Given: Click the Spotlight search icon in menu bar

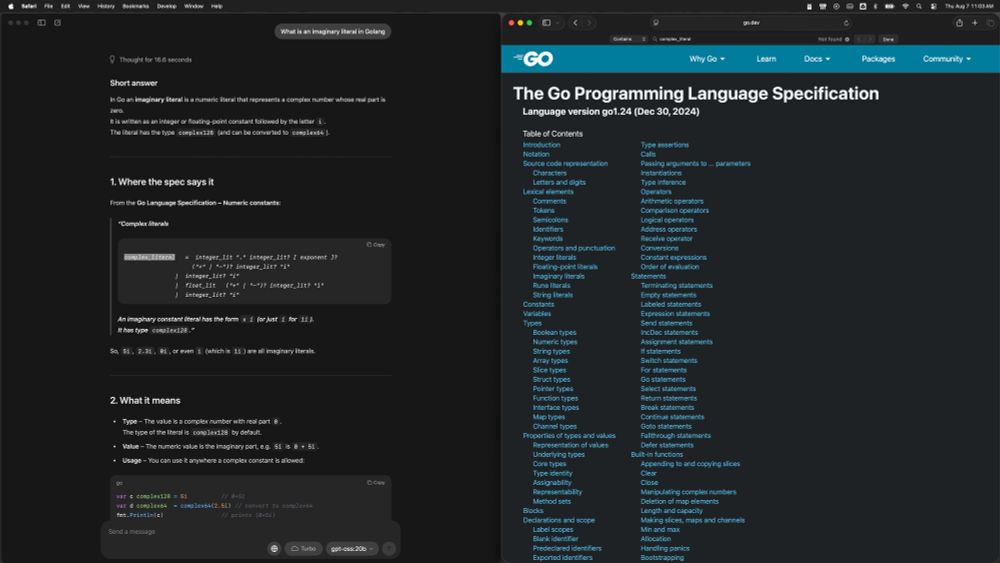Looking at the screenshot, I should coord(919,6).
